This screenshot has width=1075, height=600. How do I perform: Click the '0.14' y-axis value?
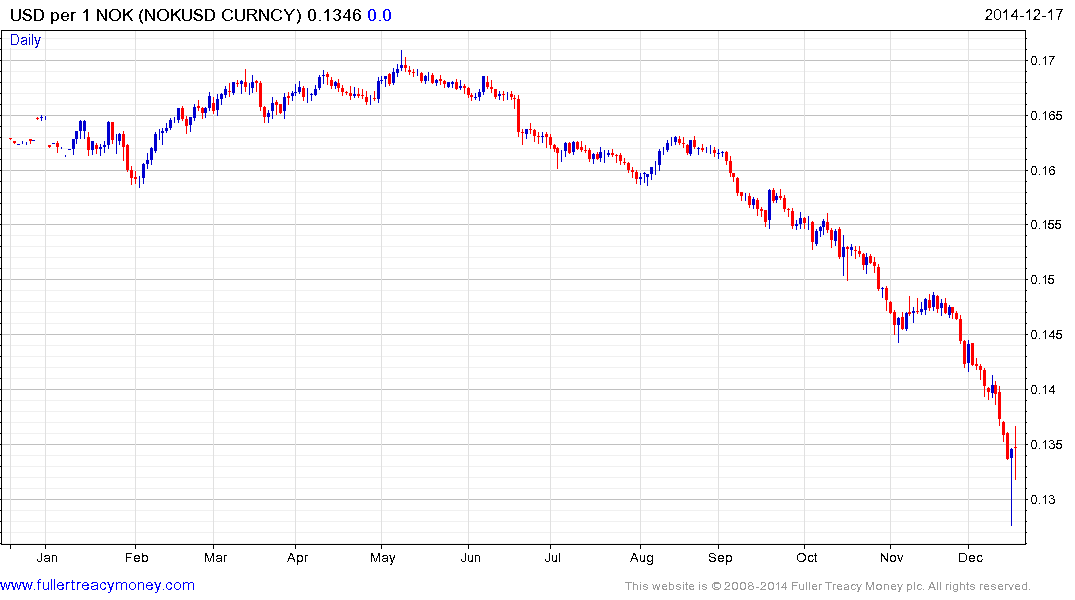pos(1043,389)
